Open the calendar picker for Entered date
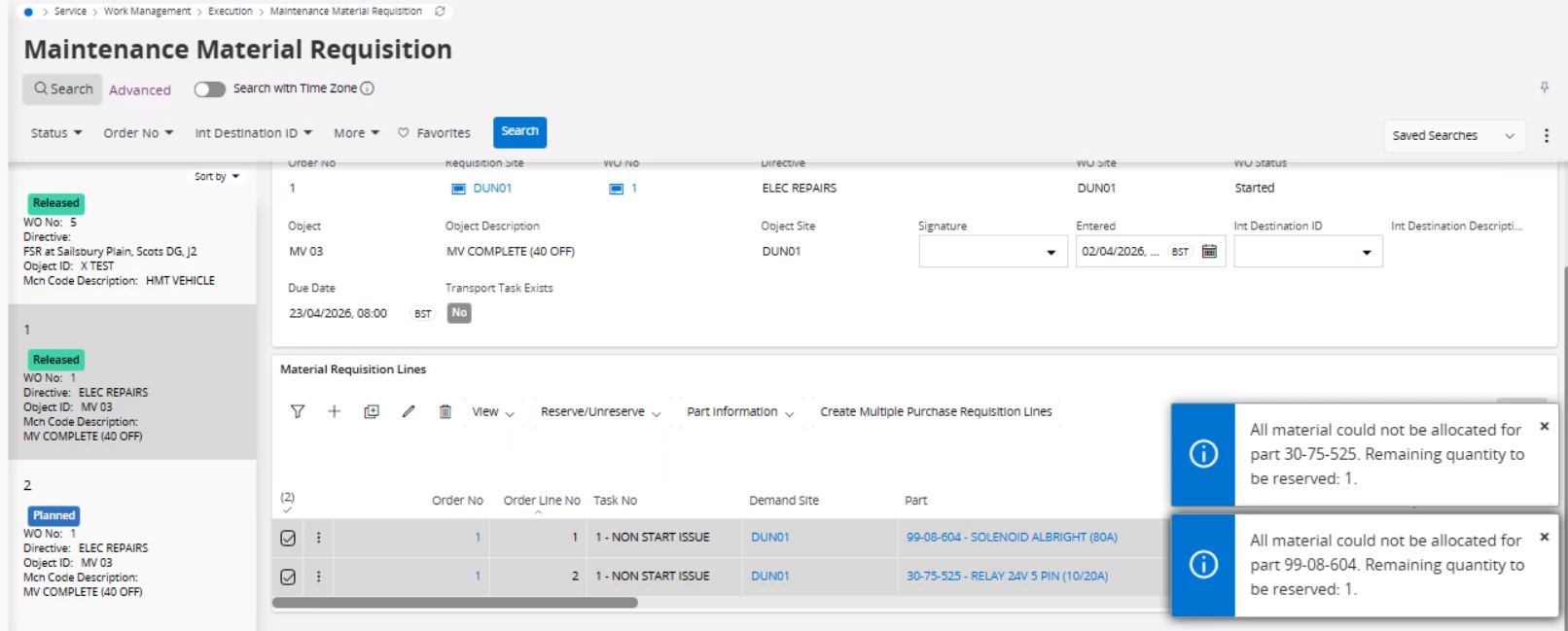Viewport: 1568px width, 631px height. (x=1209, y=252)
